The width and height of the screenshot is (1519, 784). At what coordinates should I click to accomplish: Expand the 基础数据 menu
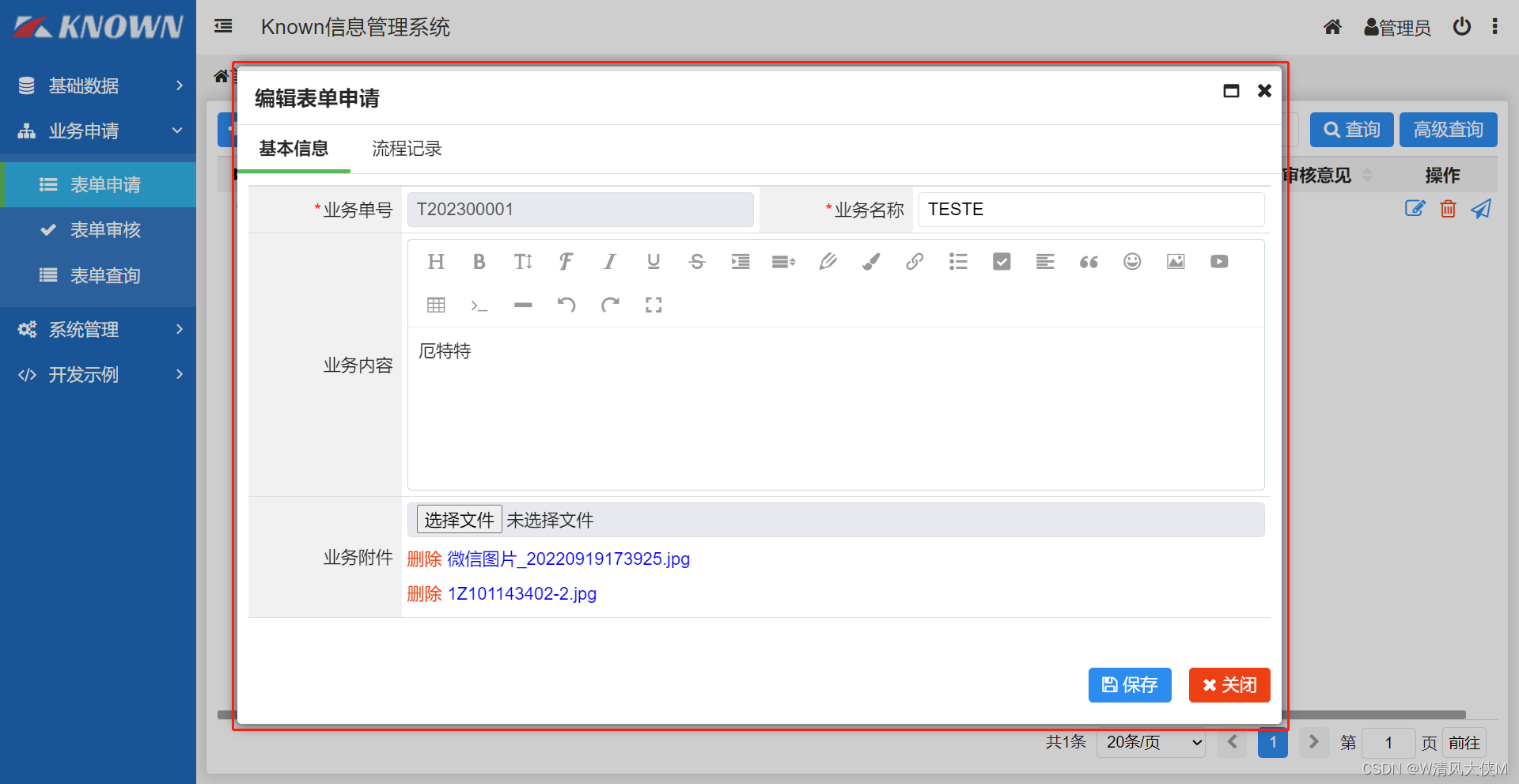[98, 85]
